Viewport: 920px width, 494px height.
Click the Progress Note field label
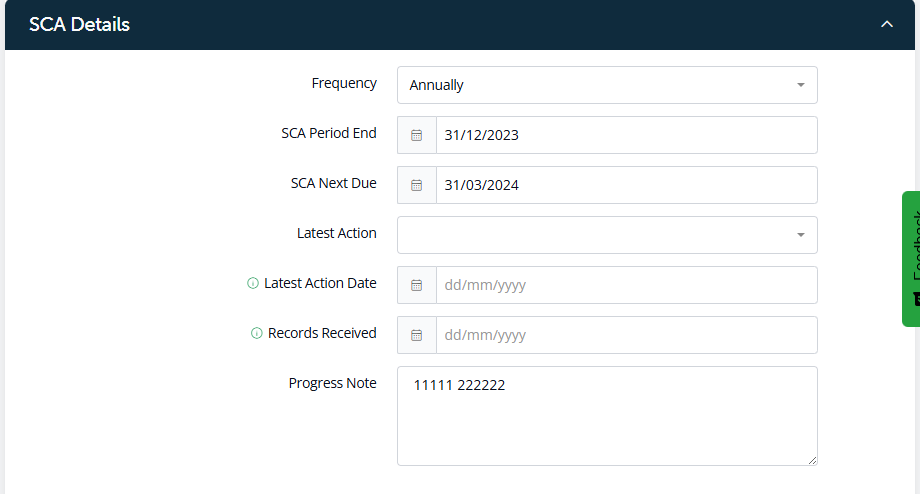tap(332, 383)
